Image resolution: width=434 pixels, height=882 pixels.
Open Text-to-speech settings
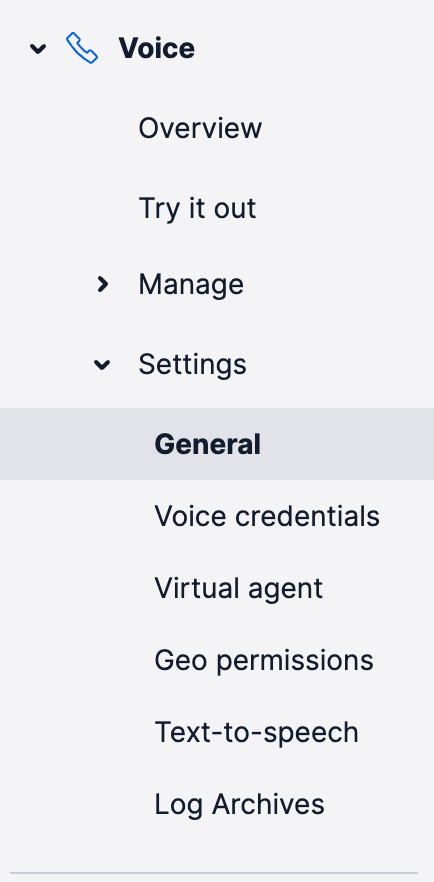[x=256, y=732]
